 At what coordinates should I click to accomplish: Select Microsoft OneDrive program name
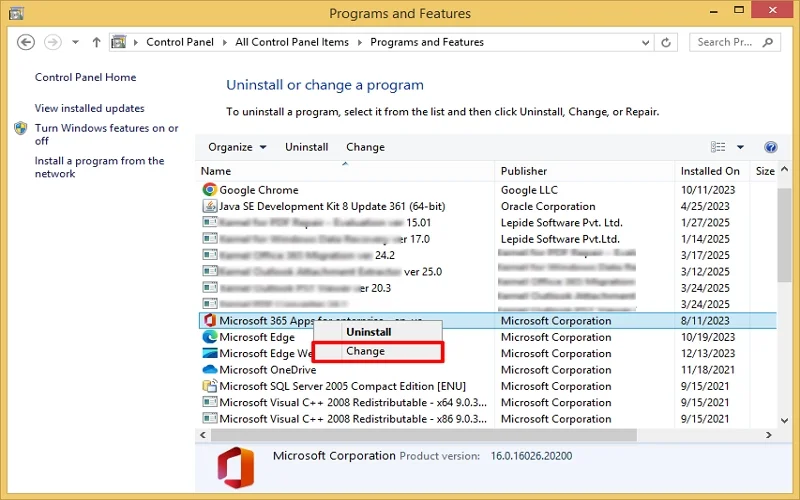[267, 369]
